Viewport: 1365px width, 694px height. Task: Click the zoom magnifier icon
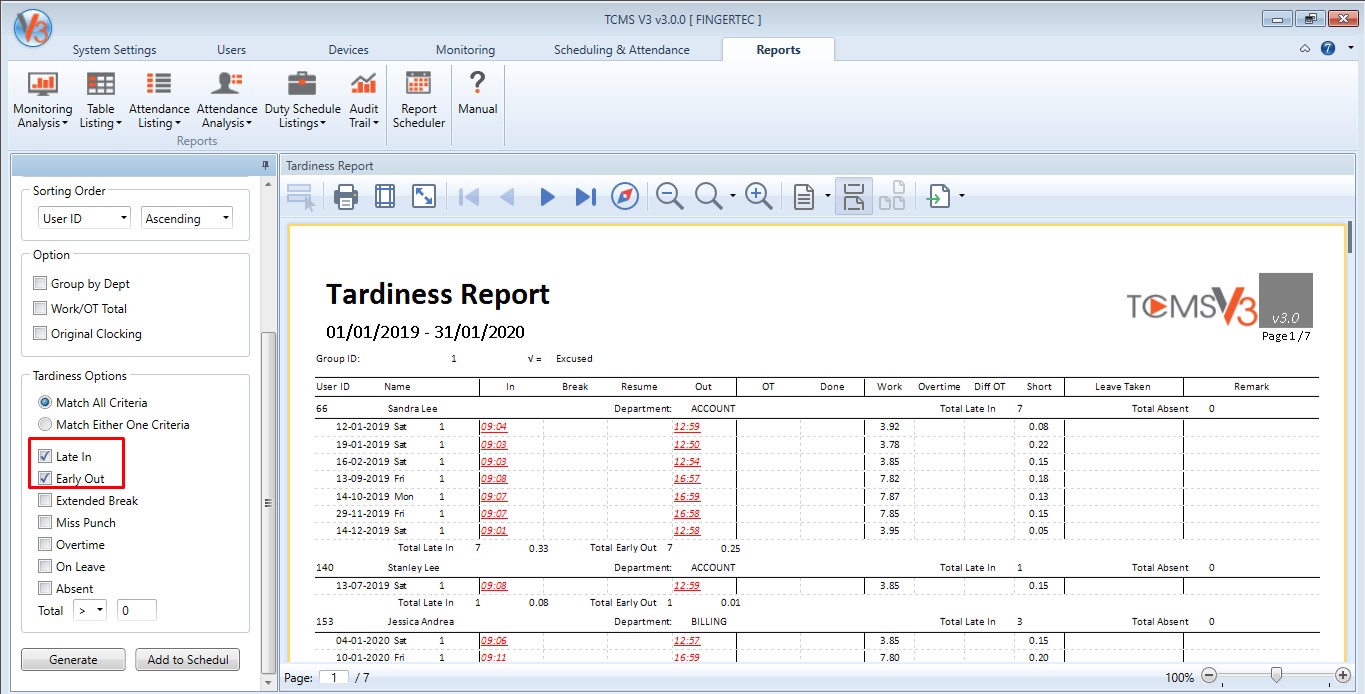tap(709, 197)
